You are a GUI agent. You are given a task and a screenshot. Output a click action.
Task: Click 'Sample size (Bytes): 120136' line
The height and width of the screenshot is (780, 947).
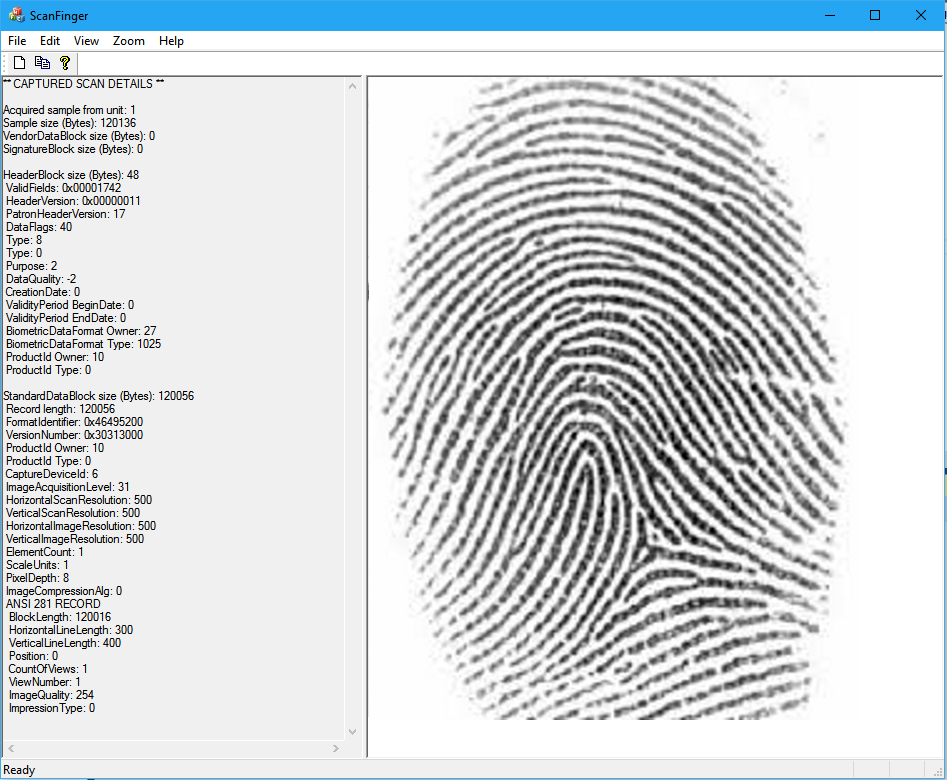pyautogui.click(x=69, y=123)
